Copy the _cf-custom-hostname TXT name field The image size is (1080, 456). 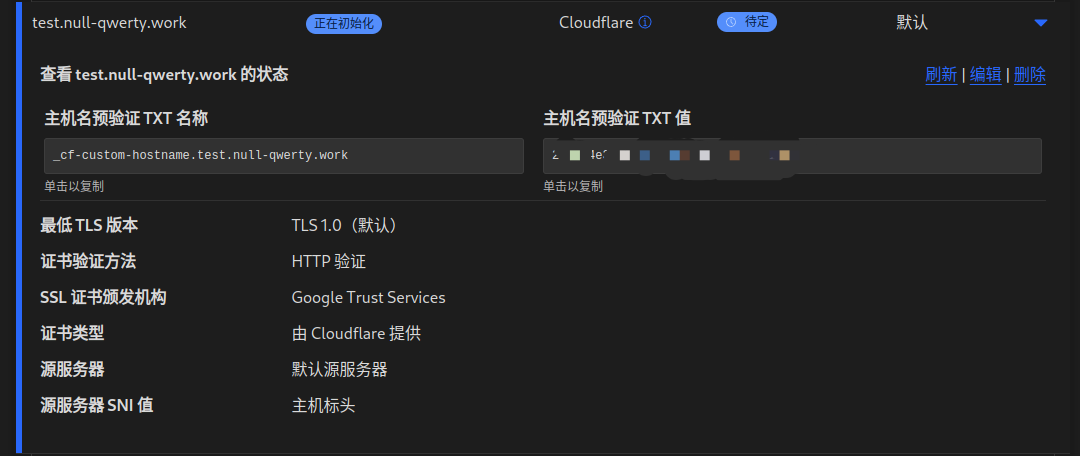tap(284, 156)
